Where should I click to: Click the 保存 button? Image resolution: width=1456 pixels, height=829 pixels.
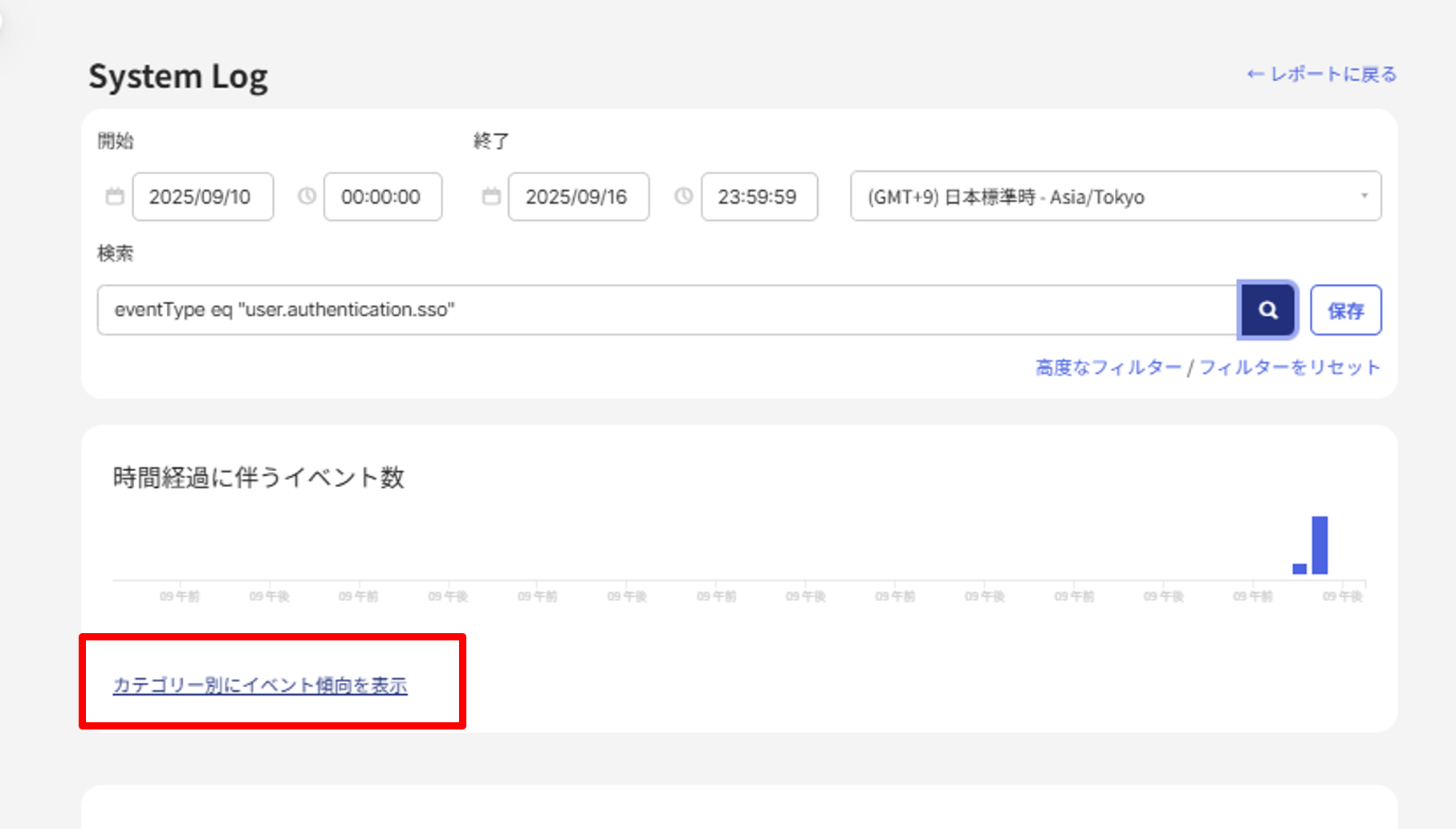[1345, 311]
